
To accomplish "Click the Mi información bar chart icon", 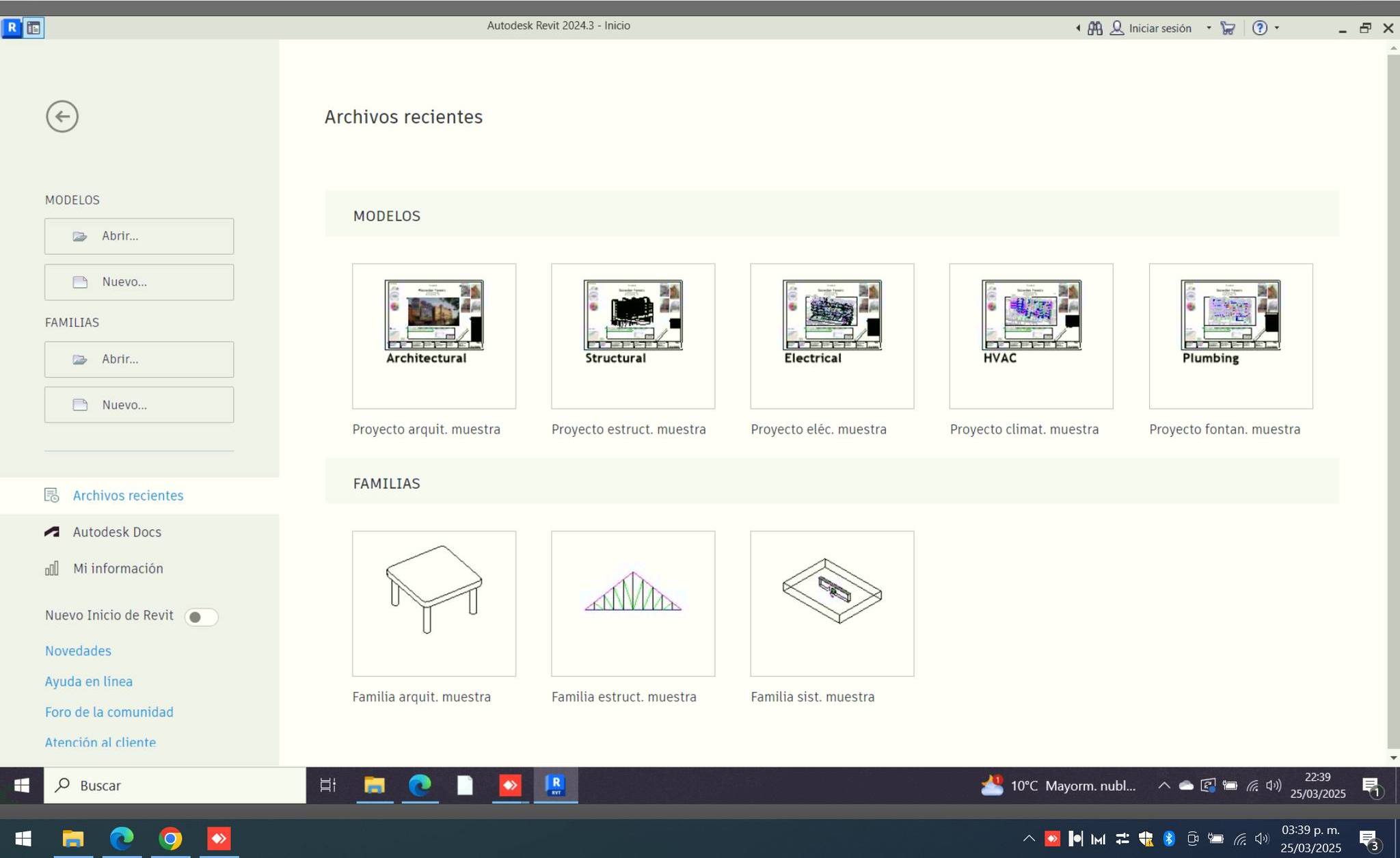I will pyautogui.click(x=52, y=568).
